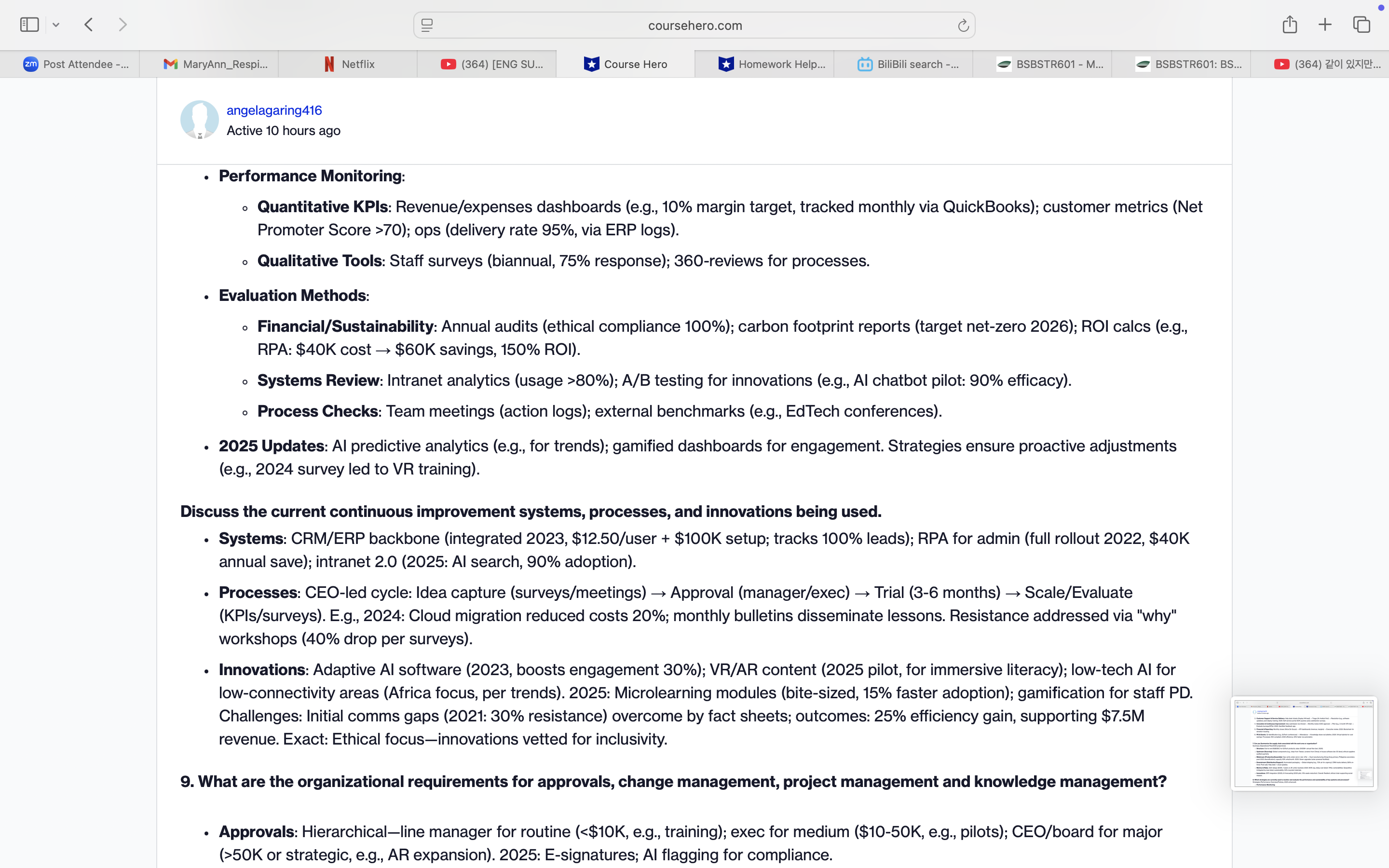Viewport: 1389px width, 868px height.
Task: Click the coursehero.com address field
Action: tap(694, 25)
